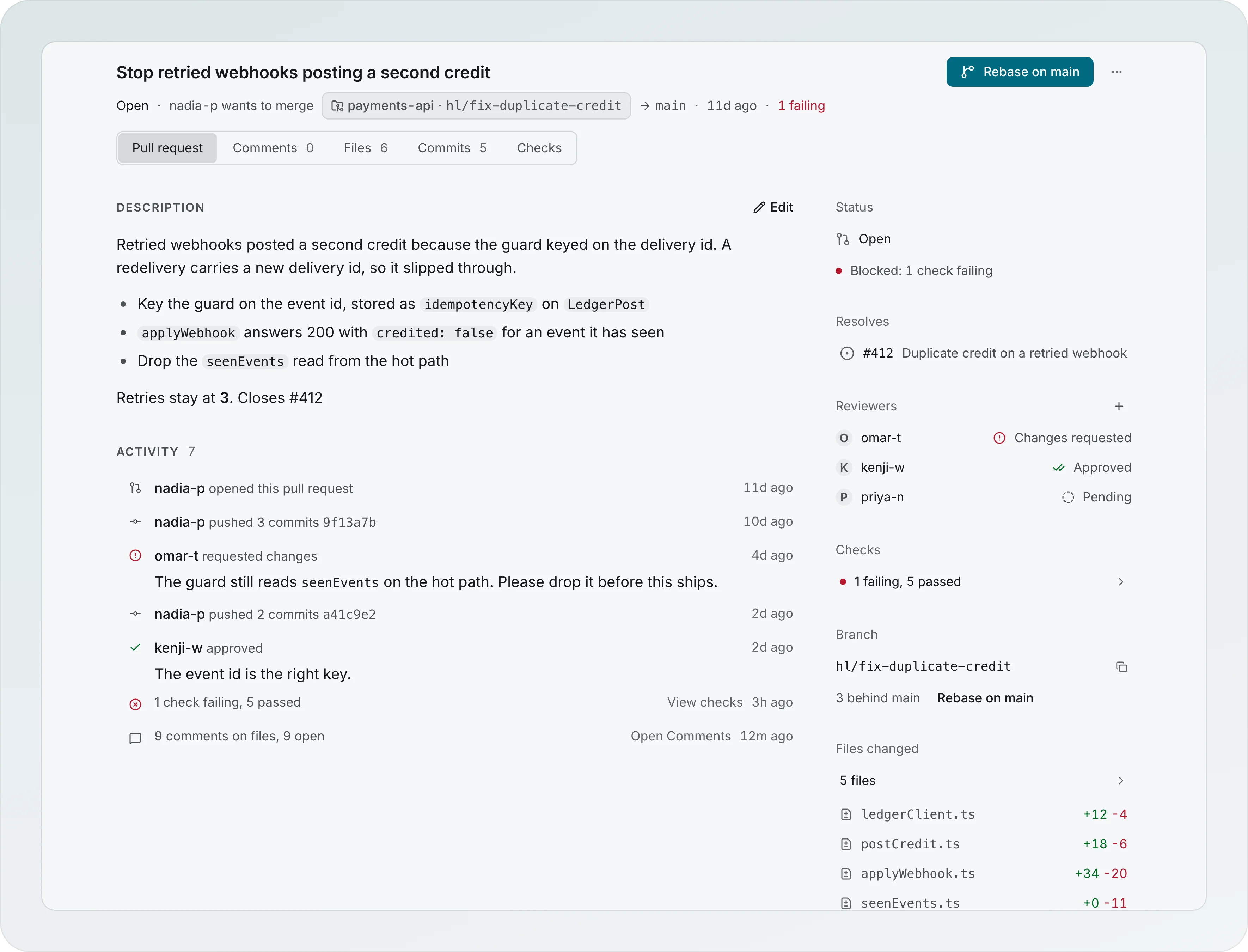
Task: Go to the Checks tab
Action: click(539, 148)
